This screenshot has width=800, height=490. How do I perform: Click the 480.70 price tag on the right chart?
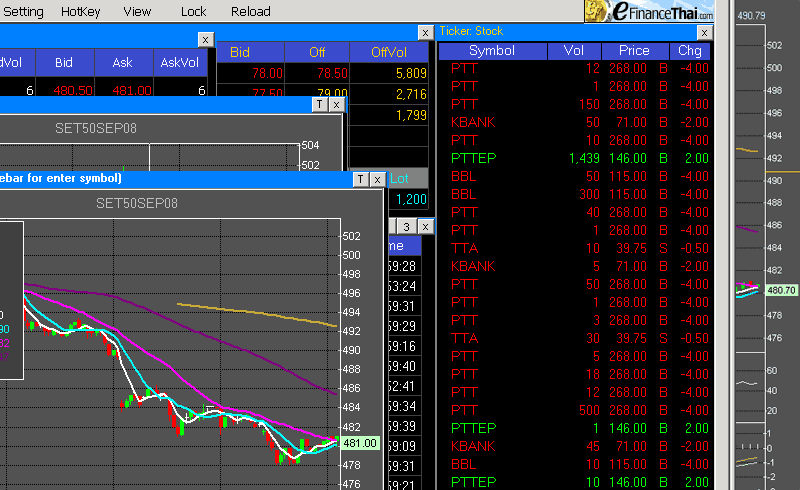781,290
